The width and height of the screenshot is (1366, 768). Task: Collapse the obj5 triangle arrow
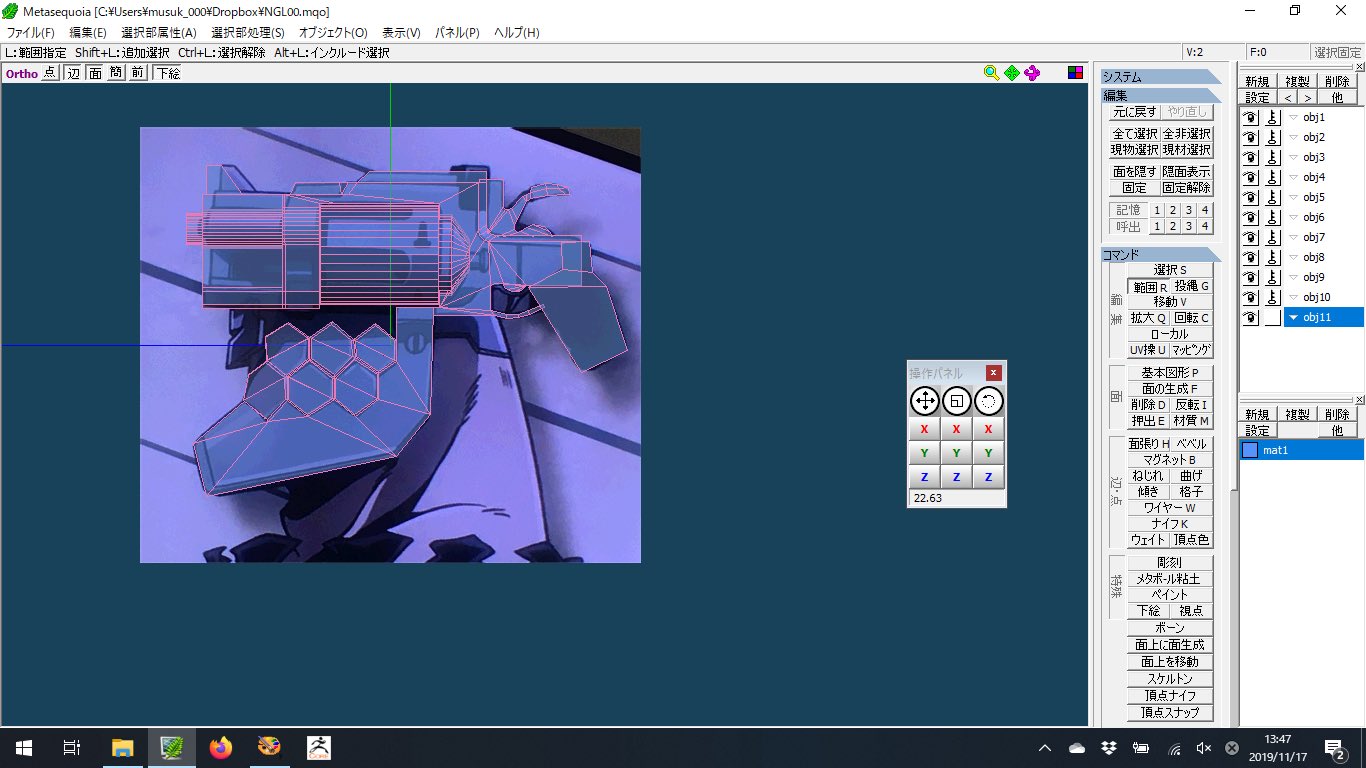point(1293,197)
